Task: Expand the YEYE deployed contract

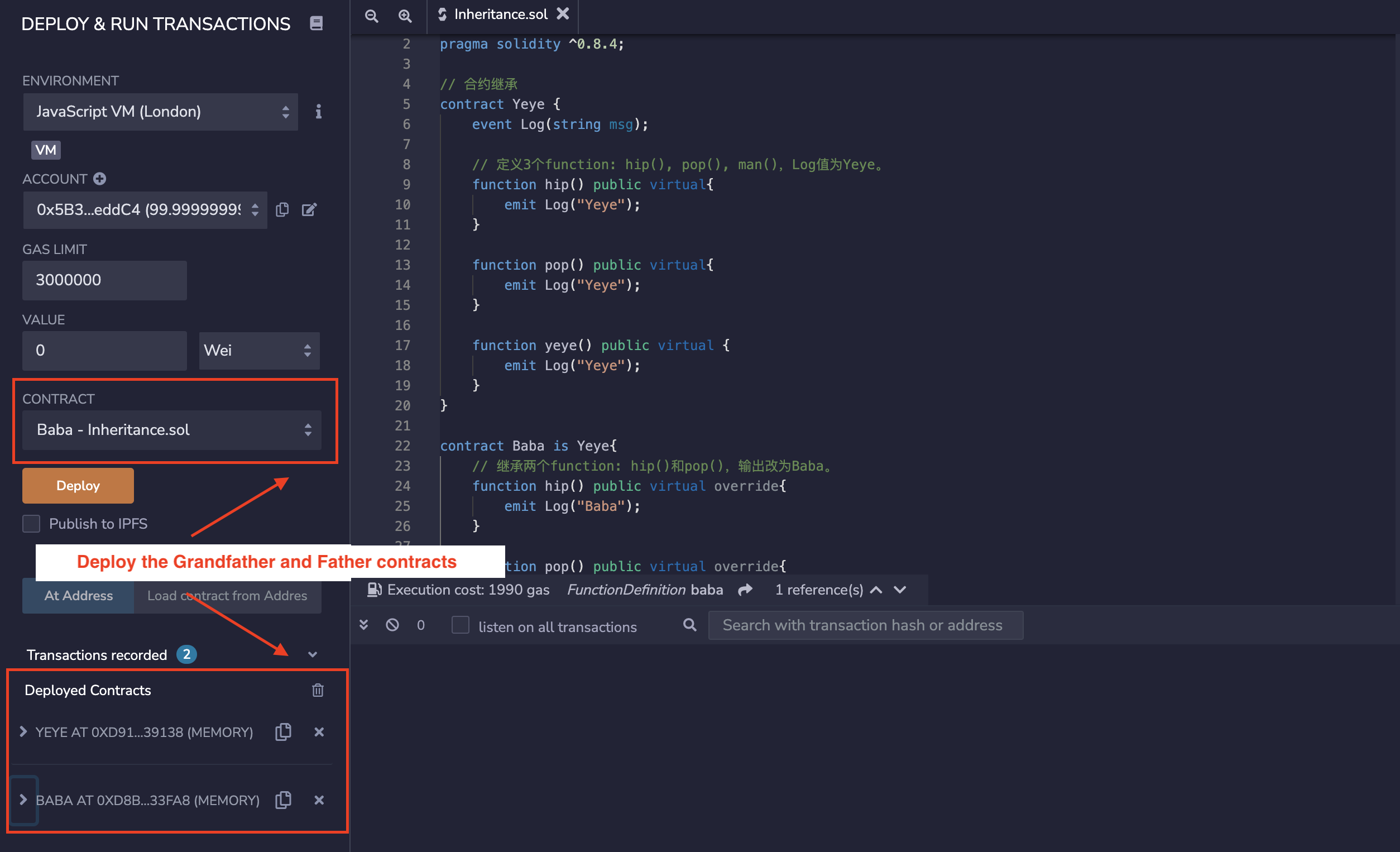Action: coord(23,731)
